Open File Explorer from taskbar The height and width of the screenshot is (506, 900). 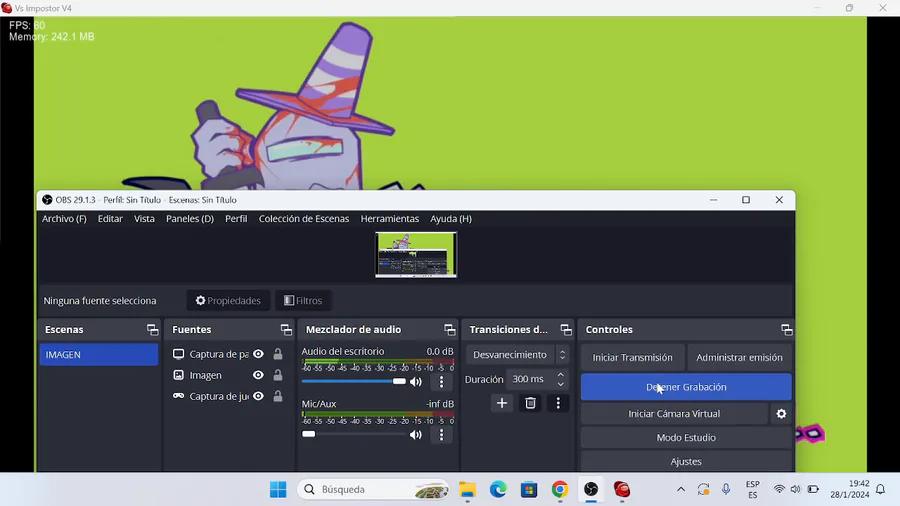[x=467, y=489]
